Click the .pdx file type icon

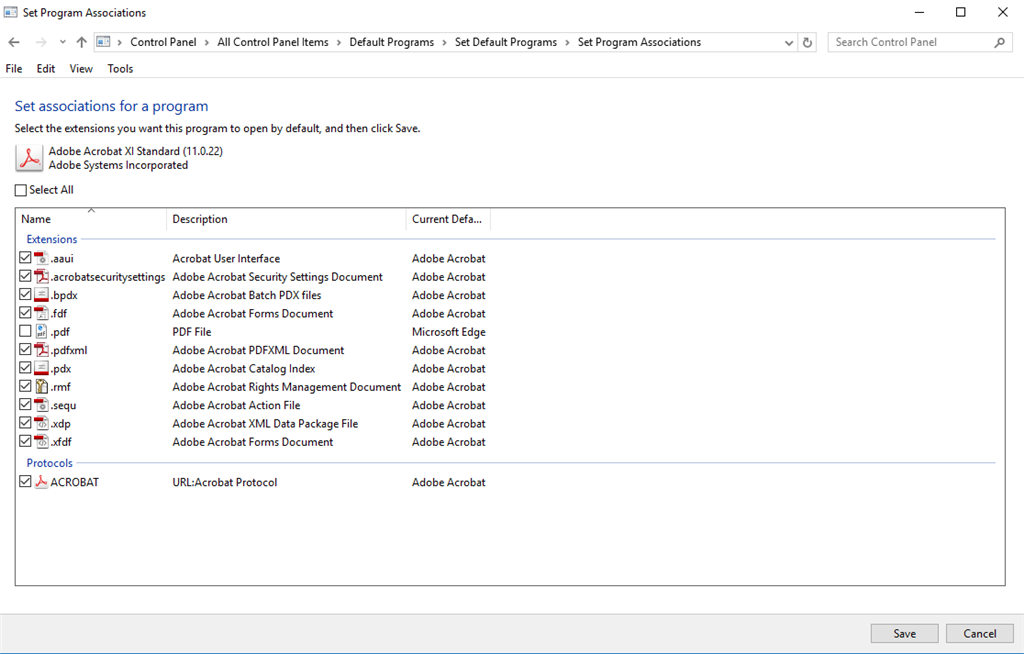[x=41, y=368]
